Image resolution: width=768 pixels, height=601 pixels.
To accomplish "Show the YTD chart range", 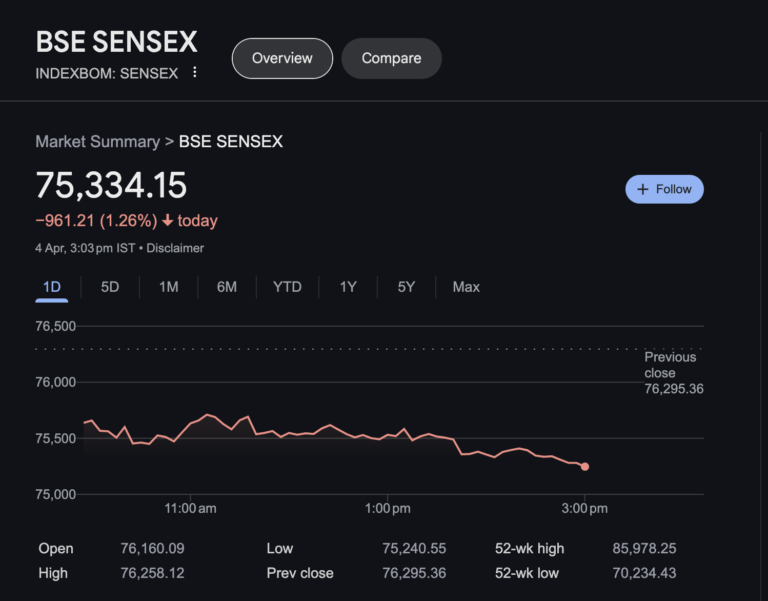I will (287, 287).
